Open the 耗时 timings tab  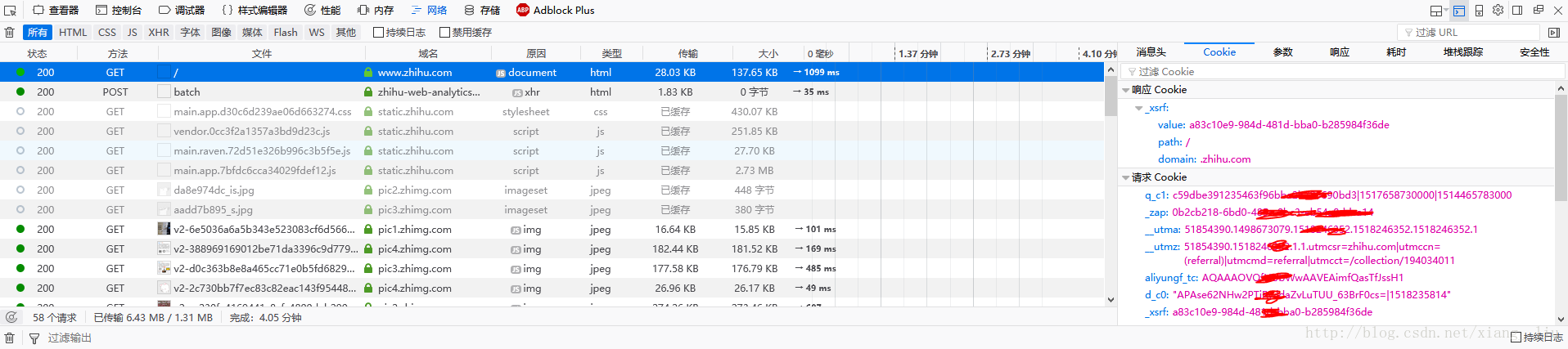click(1395, 52)
